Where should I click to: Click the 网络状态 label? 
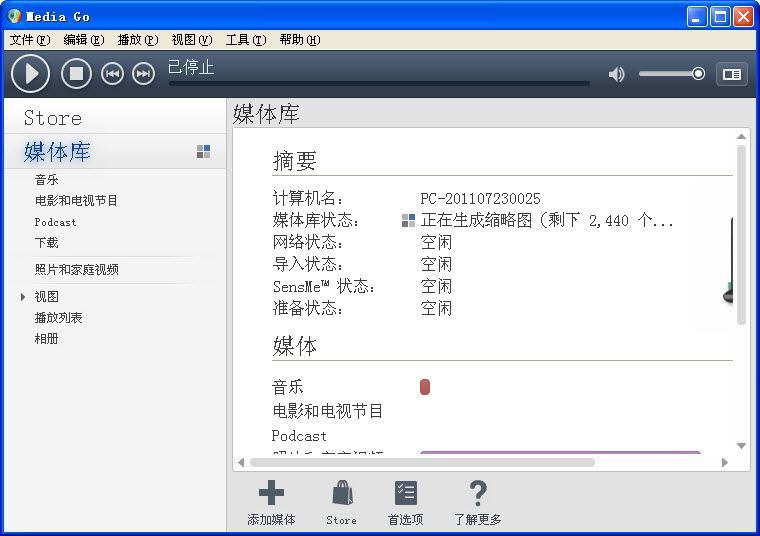(308, 242)
